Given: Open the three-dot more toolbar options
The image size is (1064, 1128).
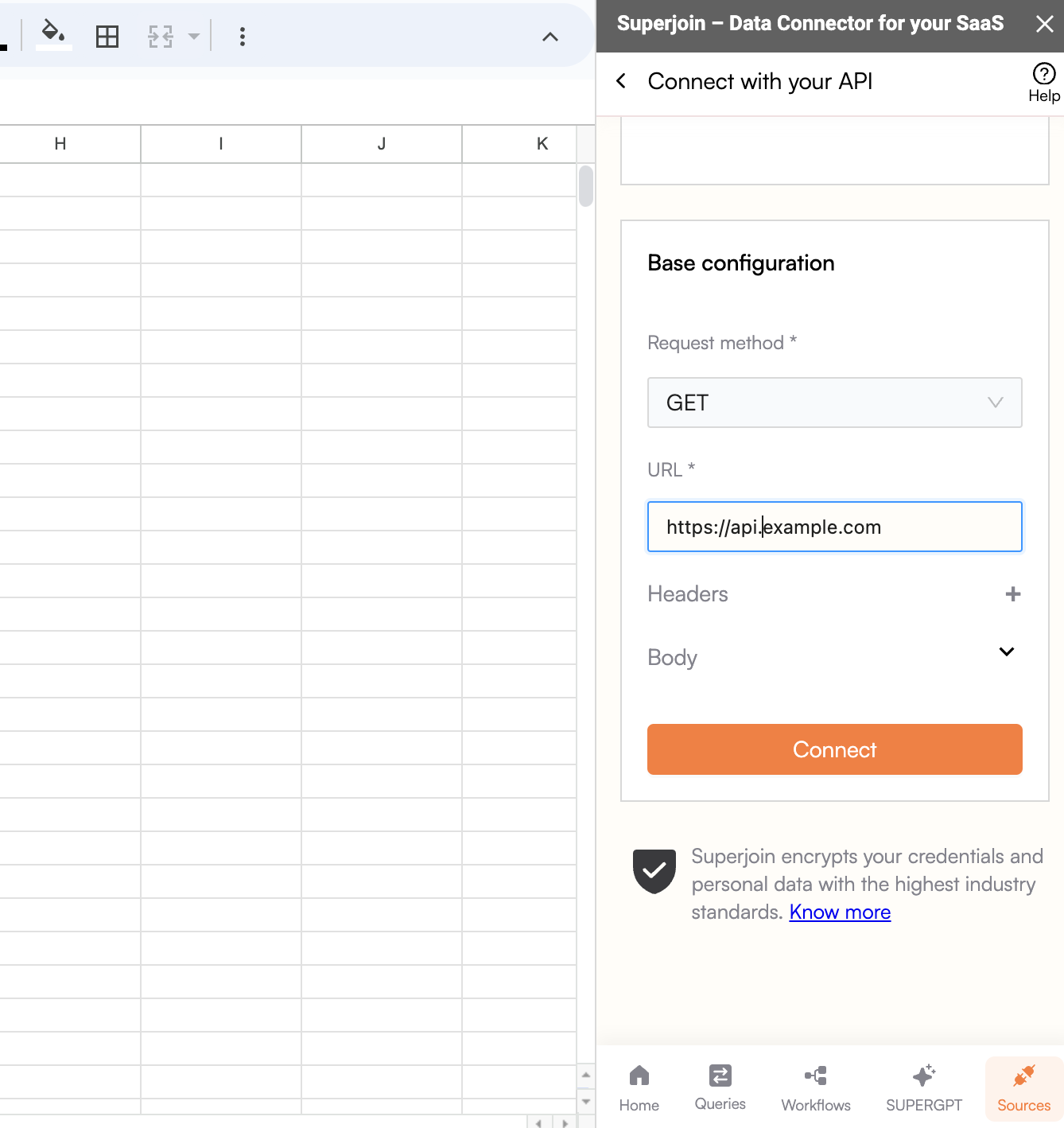Looking at the screenshot, I should 243,37.
